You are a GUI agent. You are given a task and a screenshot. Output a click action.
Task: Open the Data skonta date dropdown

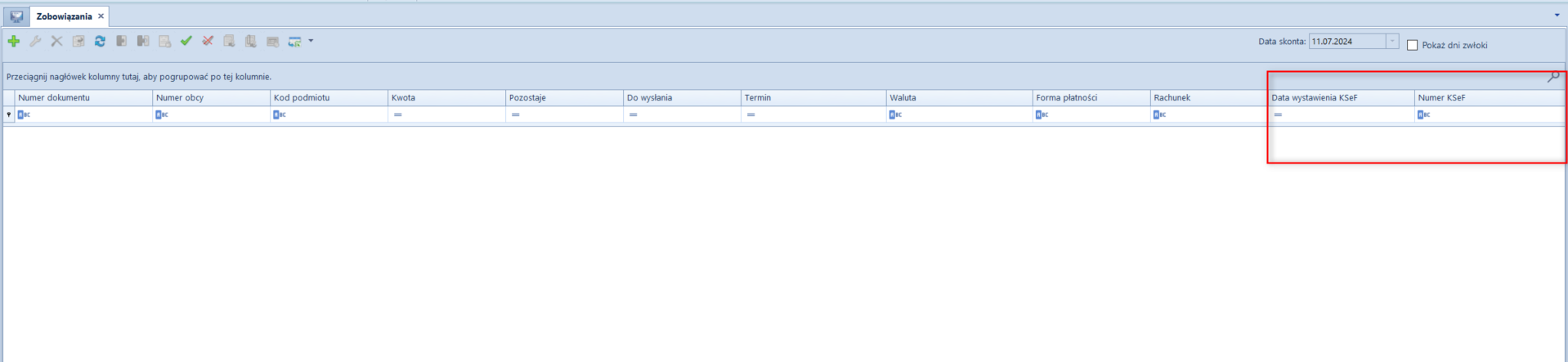[1392, 42]
